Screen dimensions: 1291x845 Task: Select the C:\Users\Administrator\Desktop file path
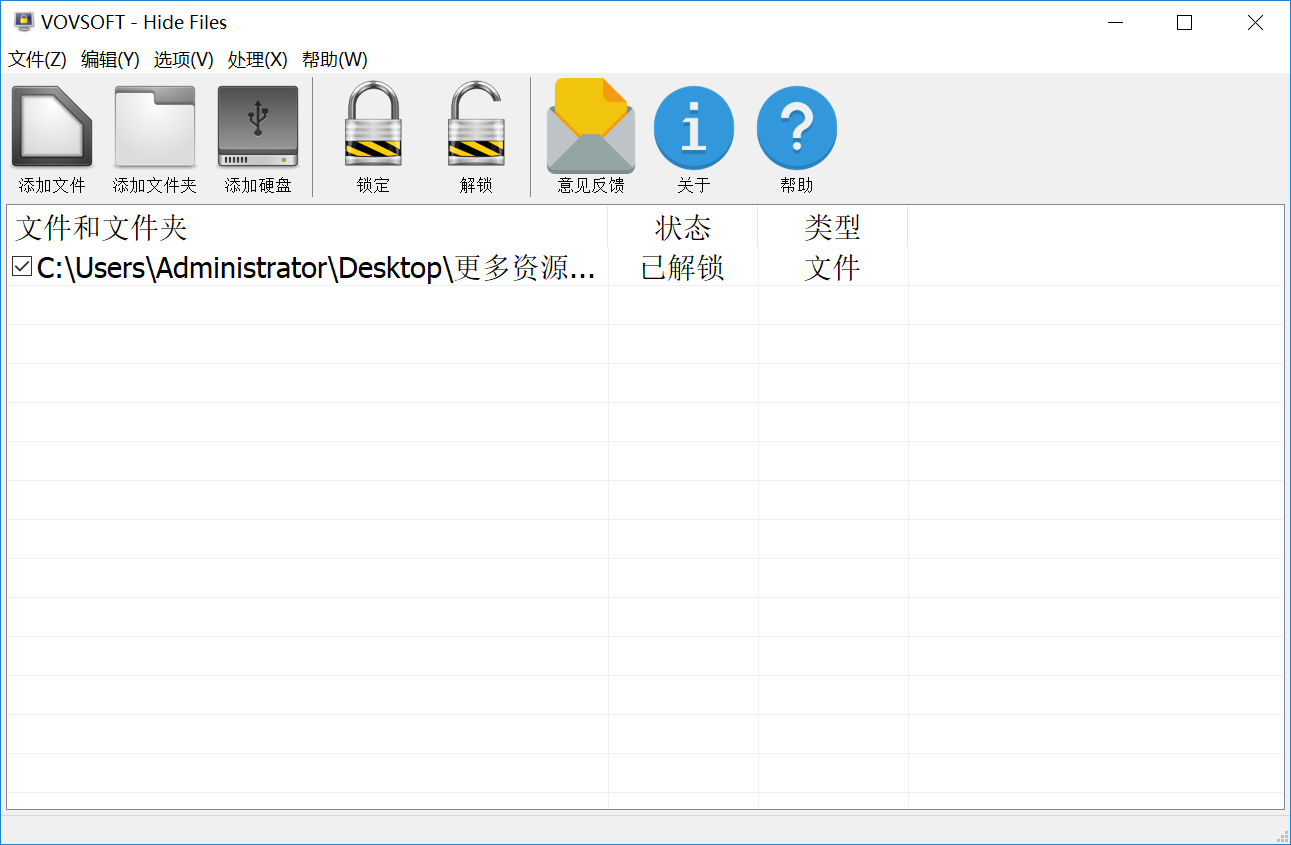[316, 268]
